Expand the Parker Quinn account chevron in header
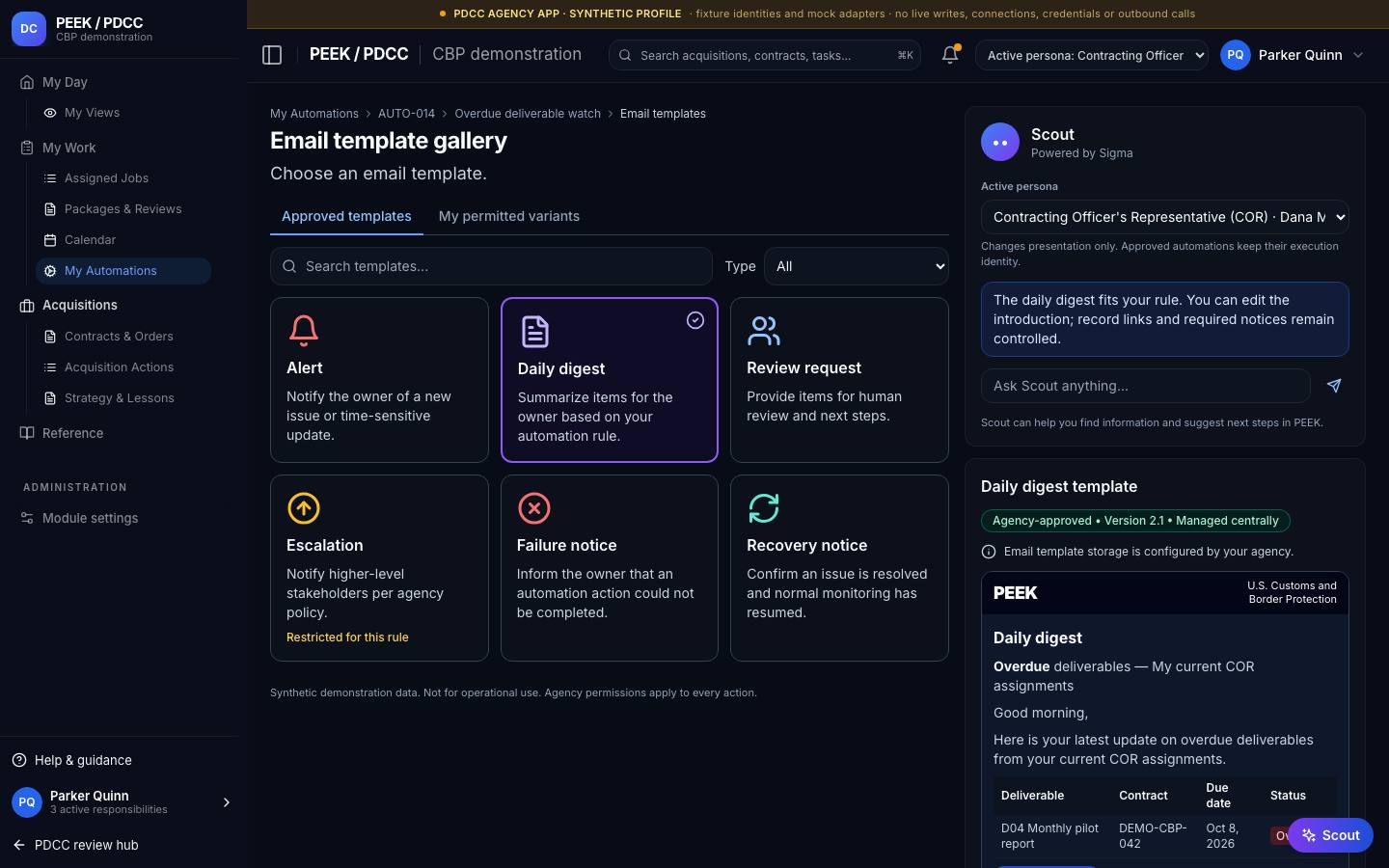This screenshot has height=868, width=1389. click(1358, 55)
